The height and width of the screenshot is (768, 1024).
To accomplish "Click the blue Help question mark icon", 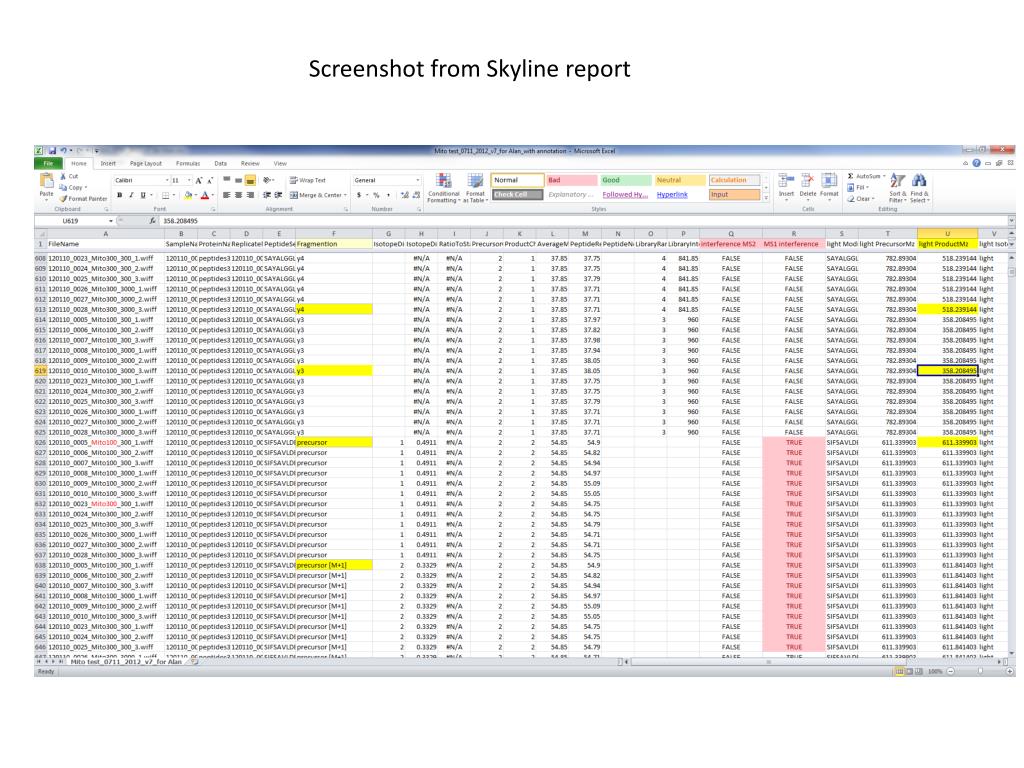I will 976,163.
